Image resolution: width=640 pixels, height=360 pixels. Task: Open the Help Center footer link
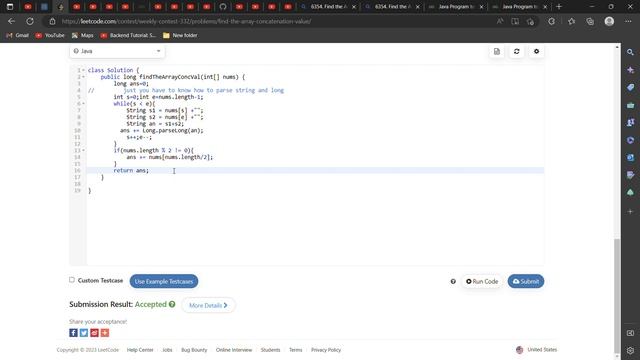(140, 350)
